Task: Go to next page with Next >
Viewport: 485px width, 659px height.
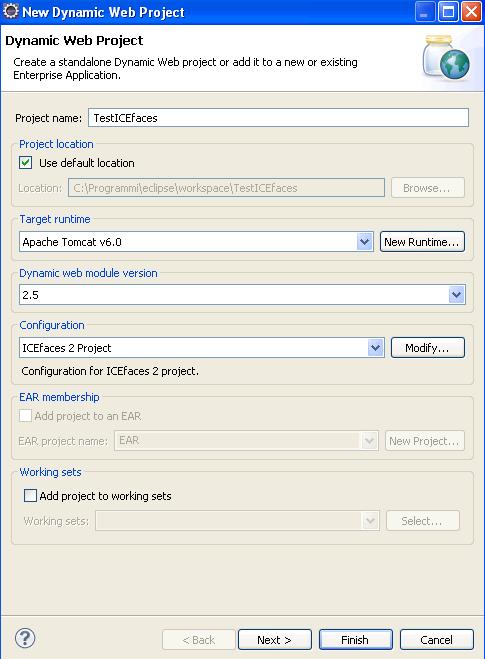Action: (x=274, y=640)
